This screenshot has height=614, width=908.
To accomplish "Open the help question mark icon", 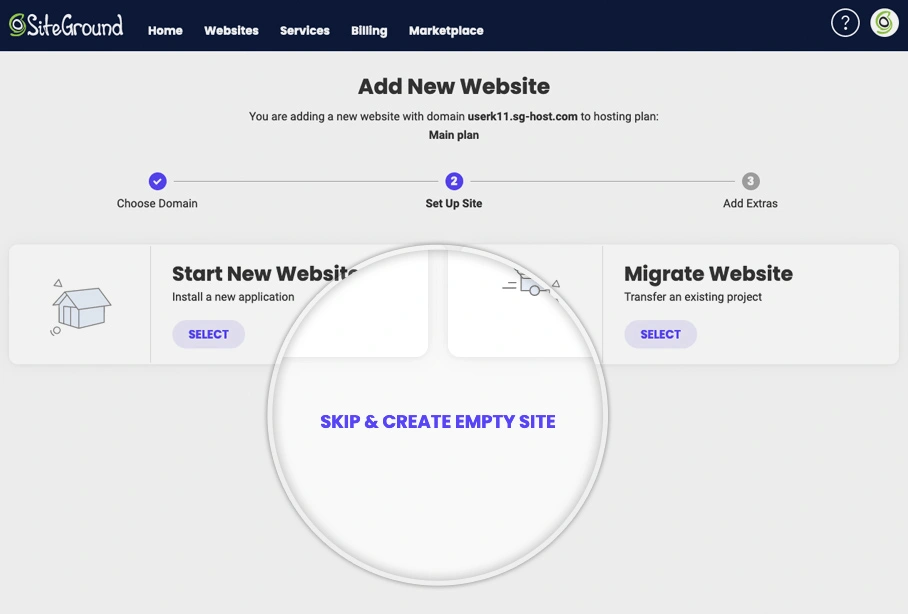I will coord(845,23).
